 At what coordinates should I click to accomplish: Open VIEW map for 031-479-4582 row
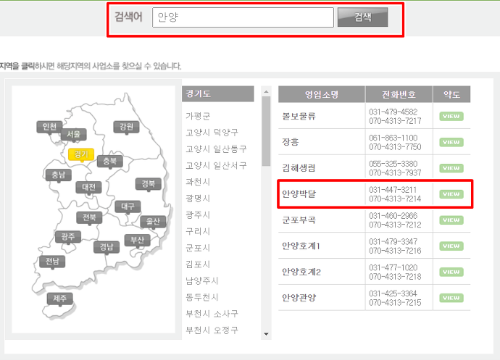pos(451,116)
